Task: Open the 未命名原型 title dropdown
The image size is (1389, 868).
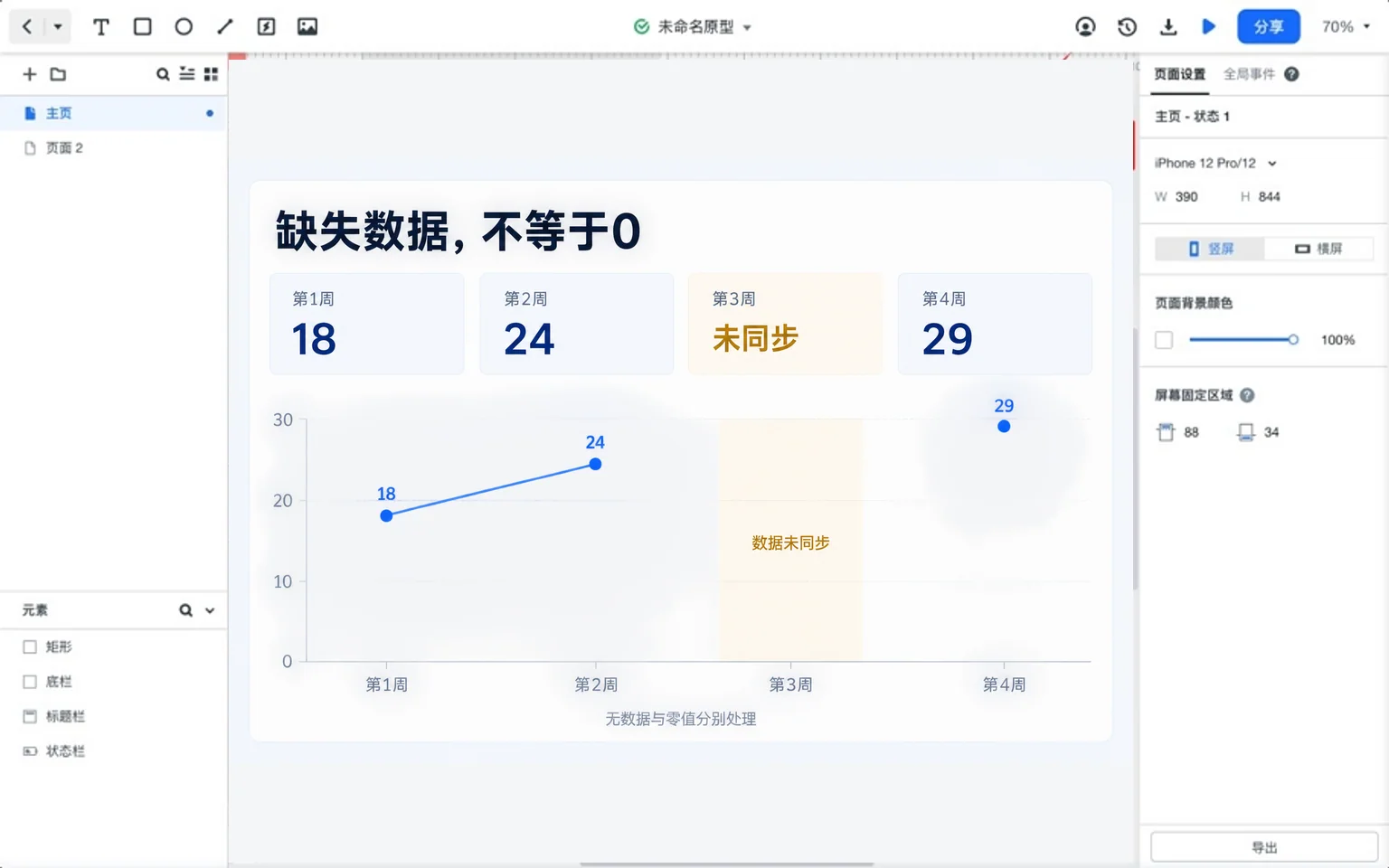Action: (748, 27)
